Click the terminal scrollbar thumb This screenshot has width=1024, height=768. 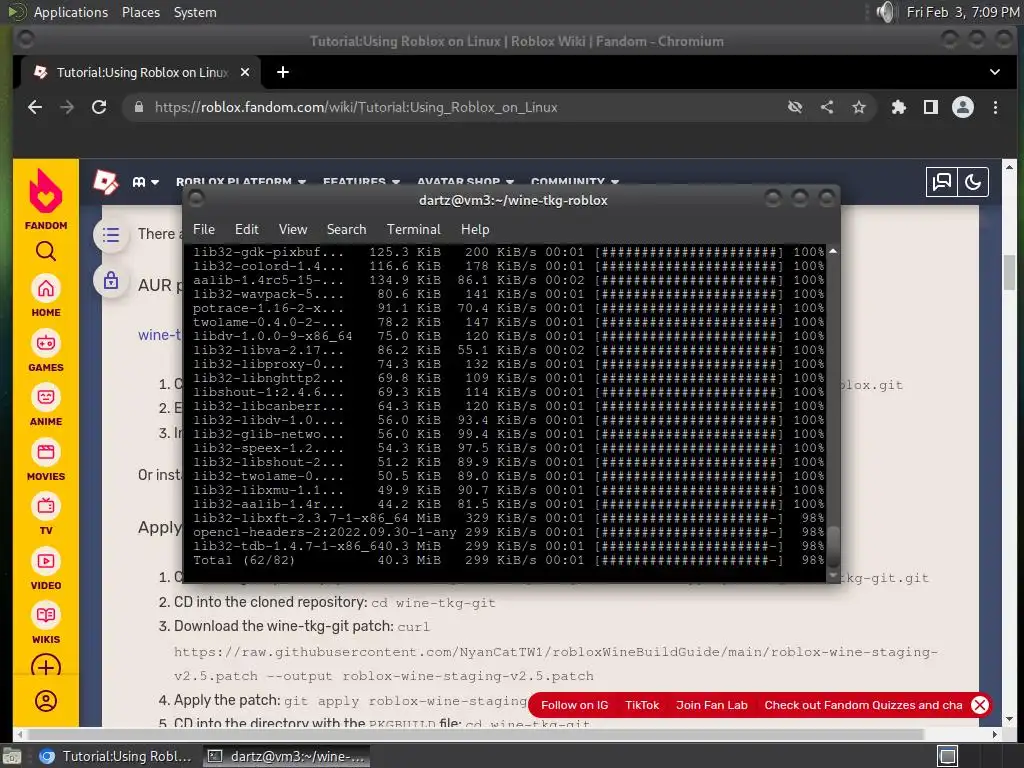point(833,547)
